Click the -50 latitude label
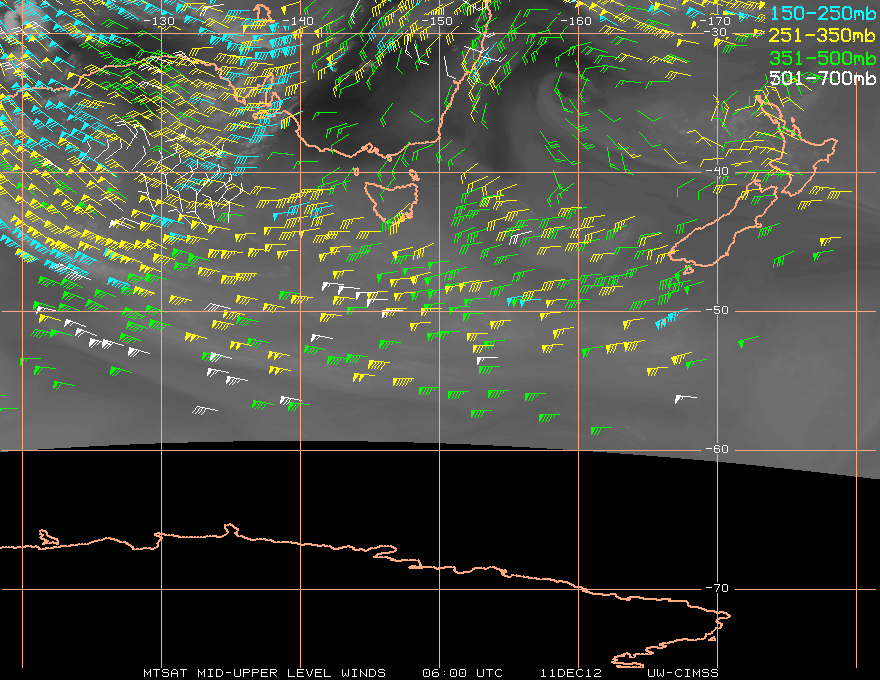The height and width of the screenshot is (680, 880). [717, 310]
